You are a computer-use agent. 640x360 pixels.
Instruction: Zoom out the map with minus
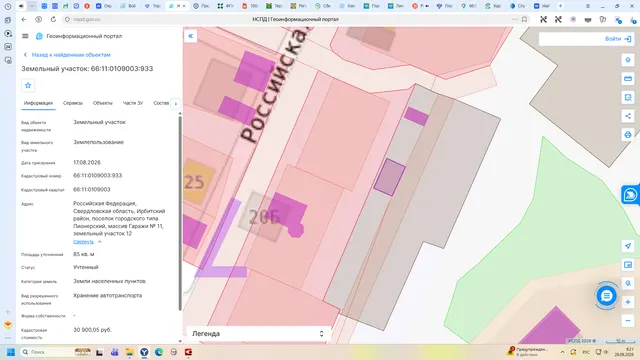tap(628, 321)
